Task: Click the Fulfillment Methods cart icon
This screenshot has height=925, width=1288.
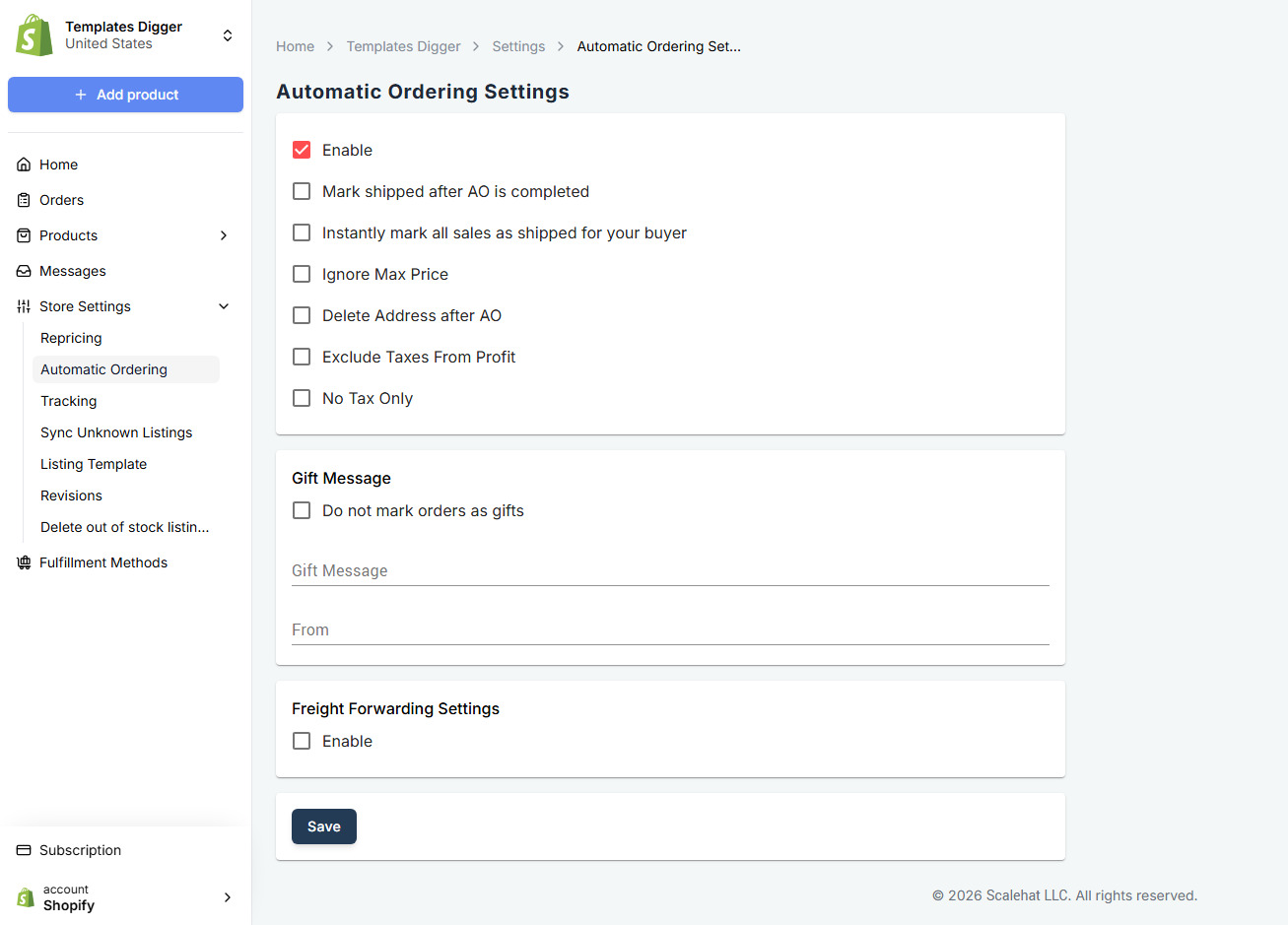Action: [x=24, y=562]
